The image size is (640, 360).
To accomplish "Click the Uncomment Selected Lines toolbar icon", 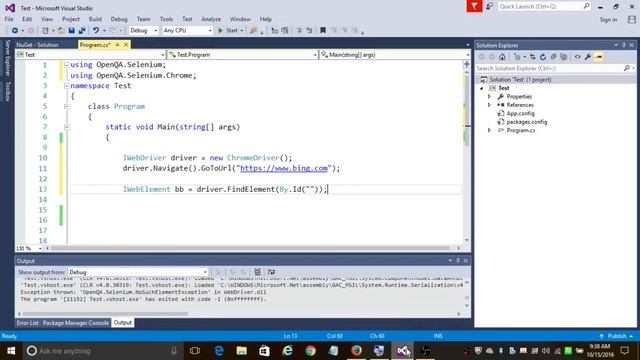I will [x=309, y=31].
